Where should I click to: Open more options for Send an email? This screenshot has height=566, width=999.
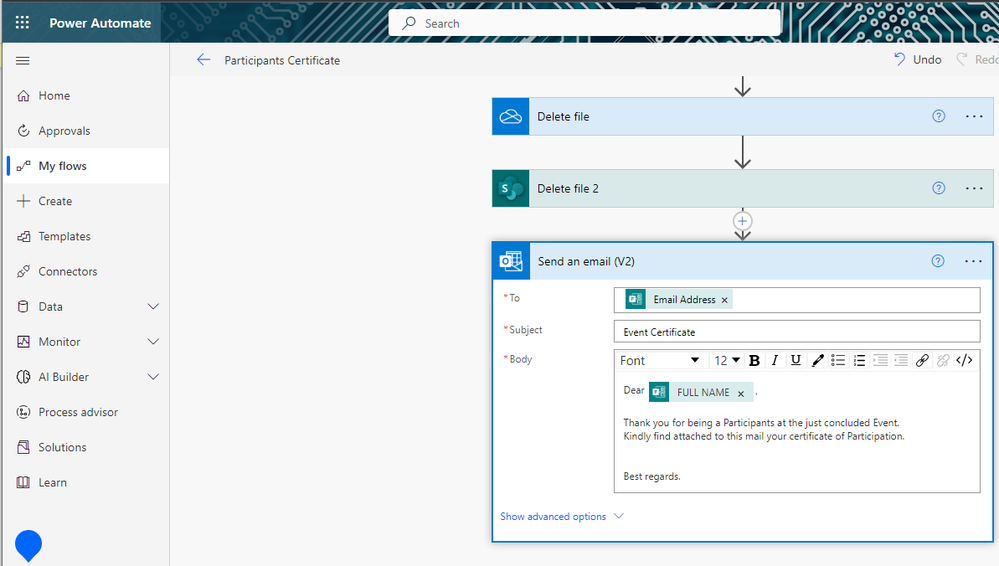tap(973, 261)
